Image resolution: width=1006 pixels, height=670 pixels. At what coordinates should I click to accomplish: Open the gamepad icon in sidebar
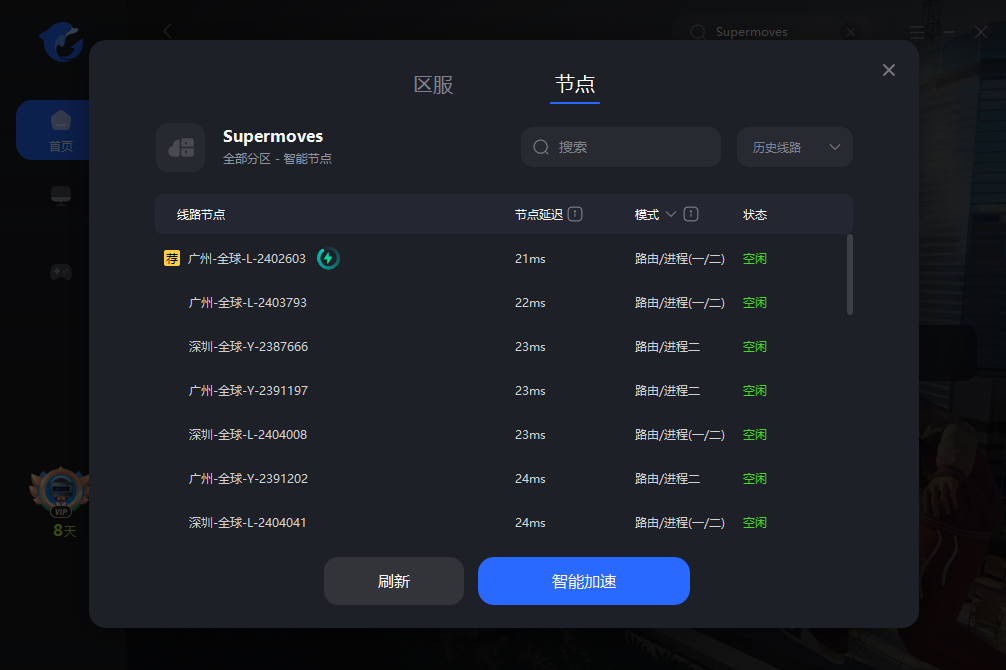coord(61,272)
